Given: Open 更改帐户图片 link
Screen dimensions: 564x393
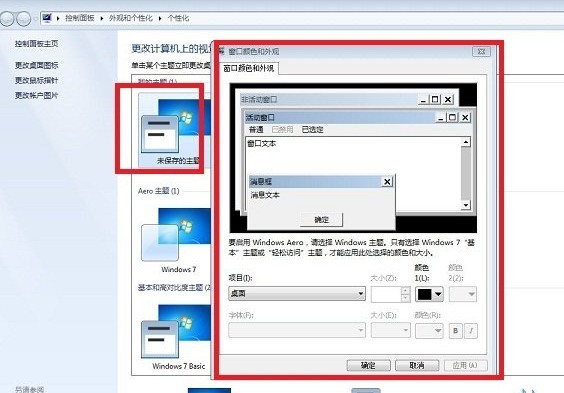Looking at the screenshot, I should [x=36, y=95].
